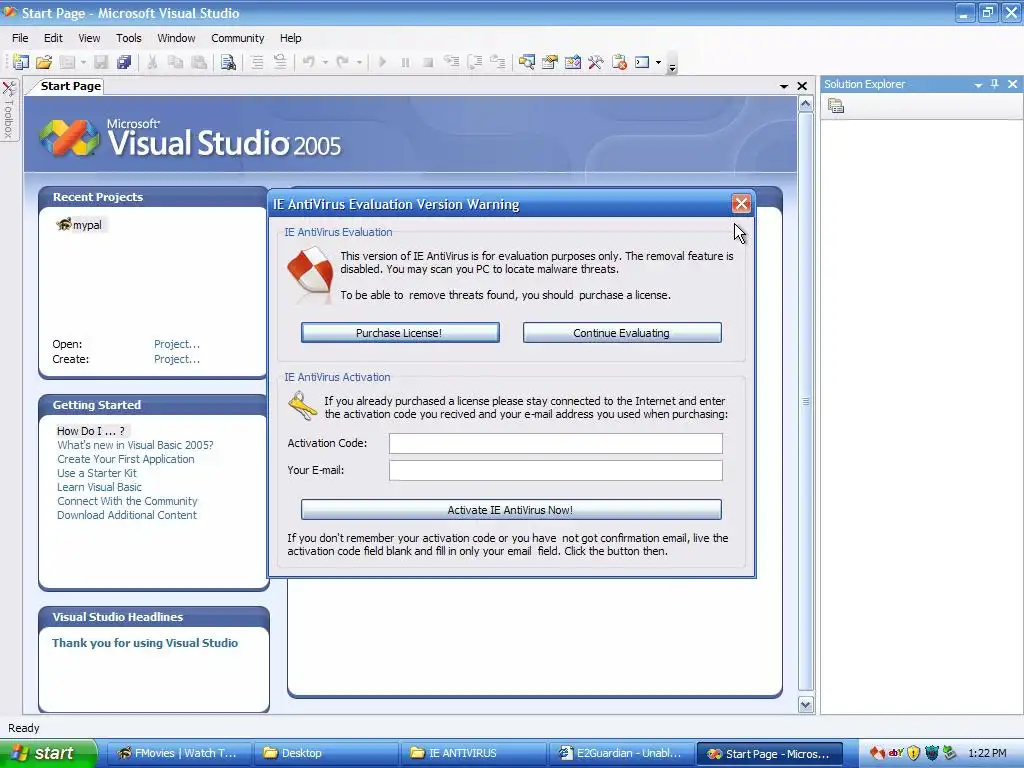Open What's new in Visual Basic 2005?

[x=135, y=445]
